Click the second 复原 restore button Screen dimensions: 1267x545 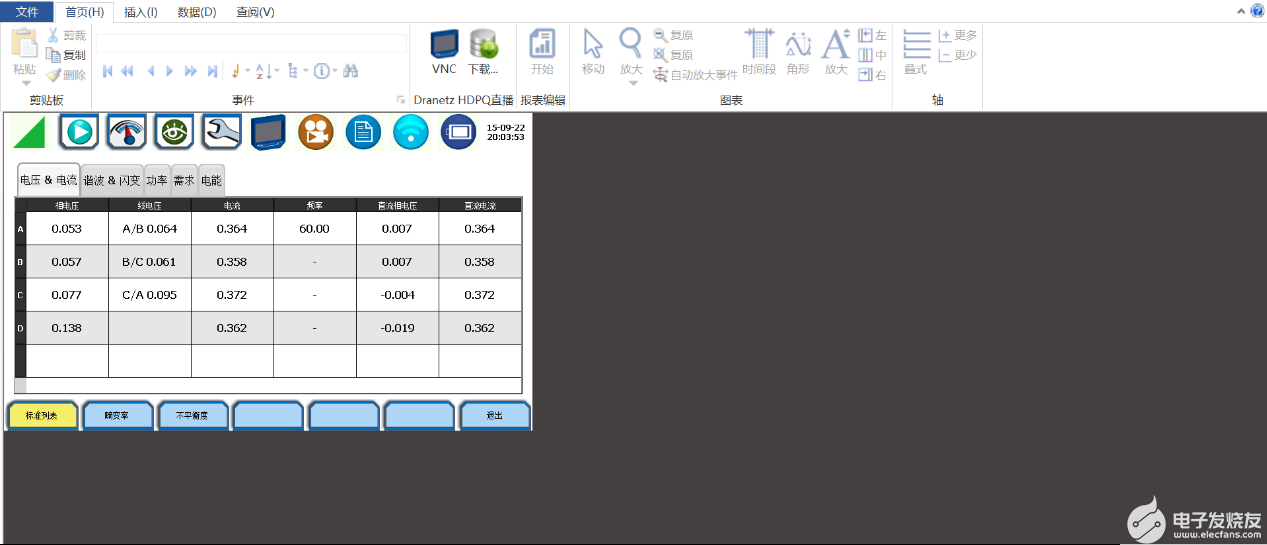pos(673,55)
